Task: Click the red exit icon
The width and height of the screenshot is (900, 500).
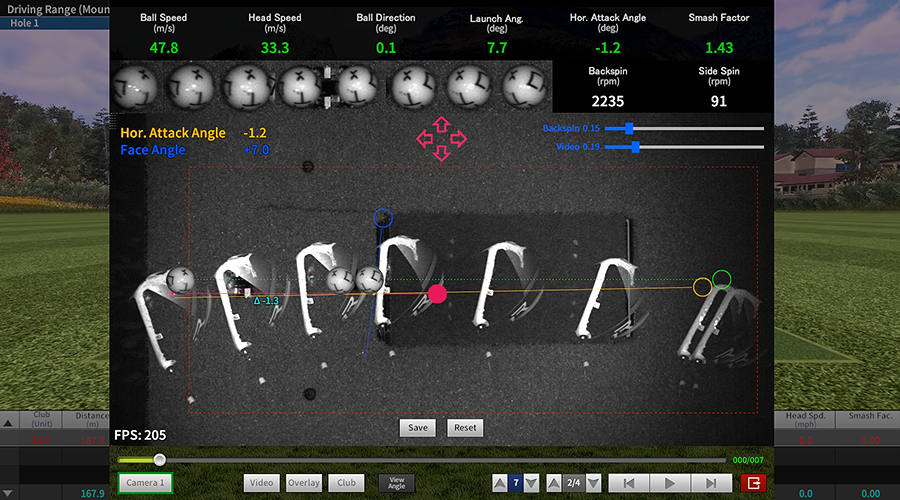Action: 753,483
